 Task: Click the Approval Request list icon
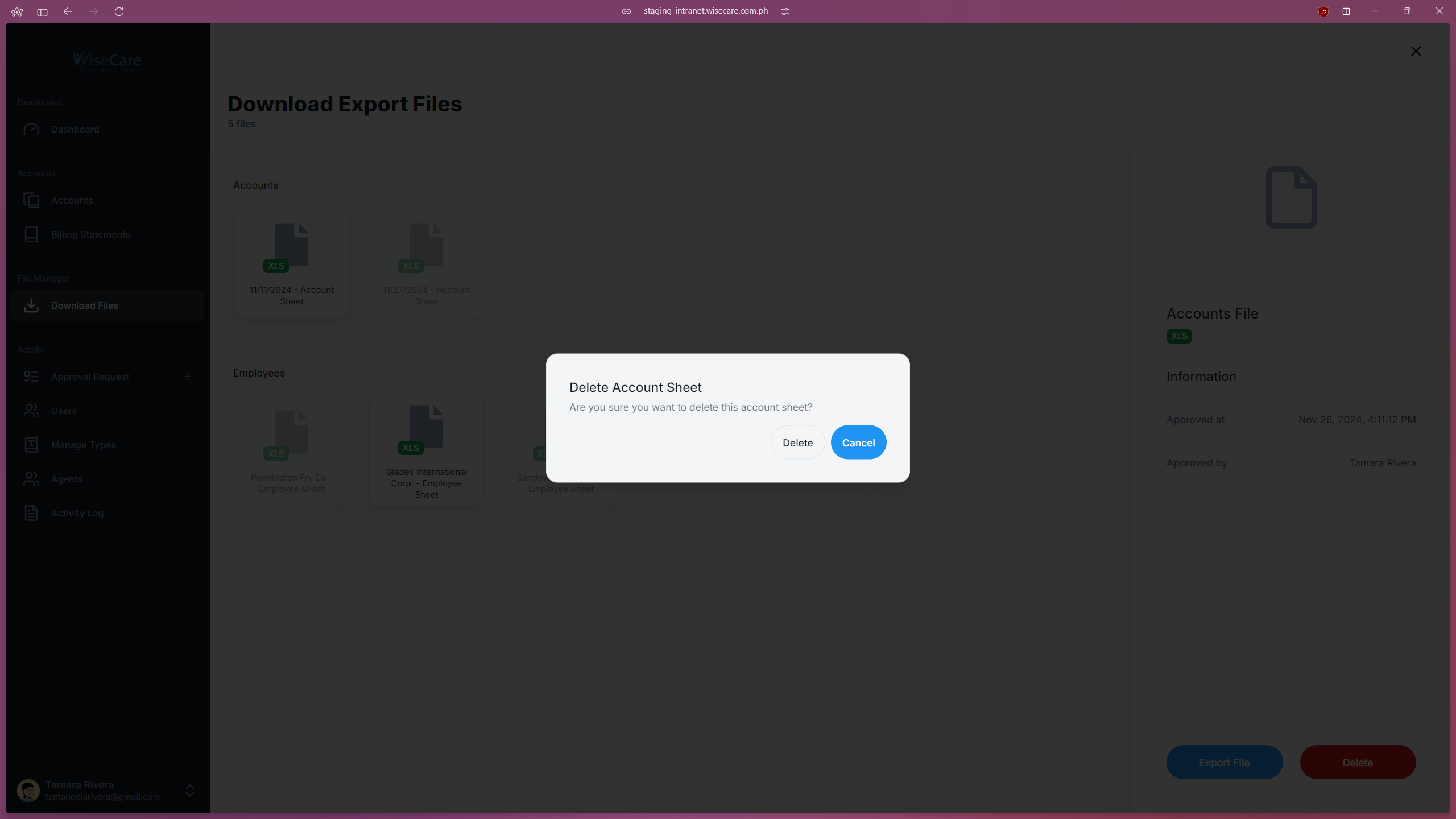[x=31, y=377]
